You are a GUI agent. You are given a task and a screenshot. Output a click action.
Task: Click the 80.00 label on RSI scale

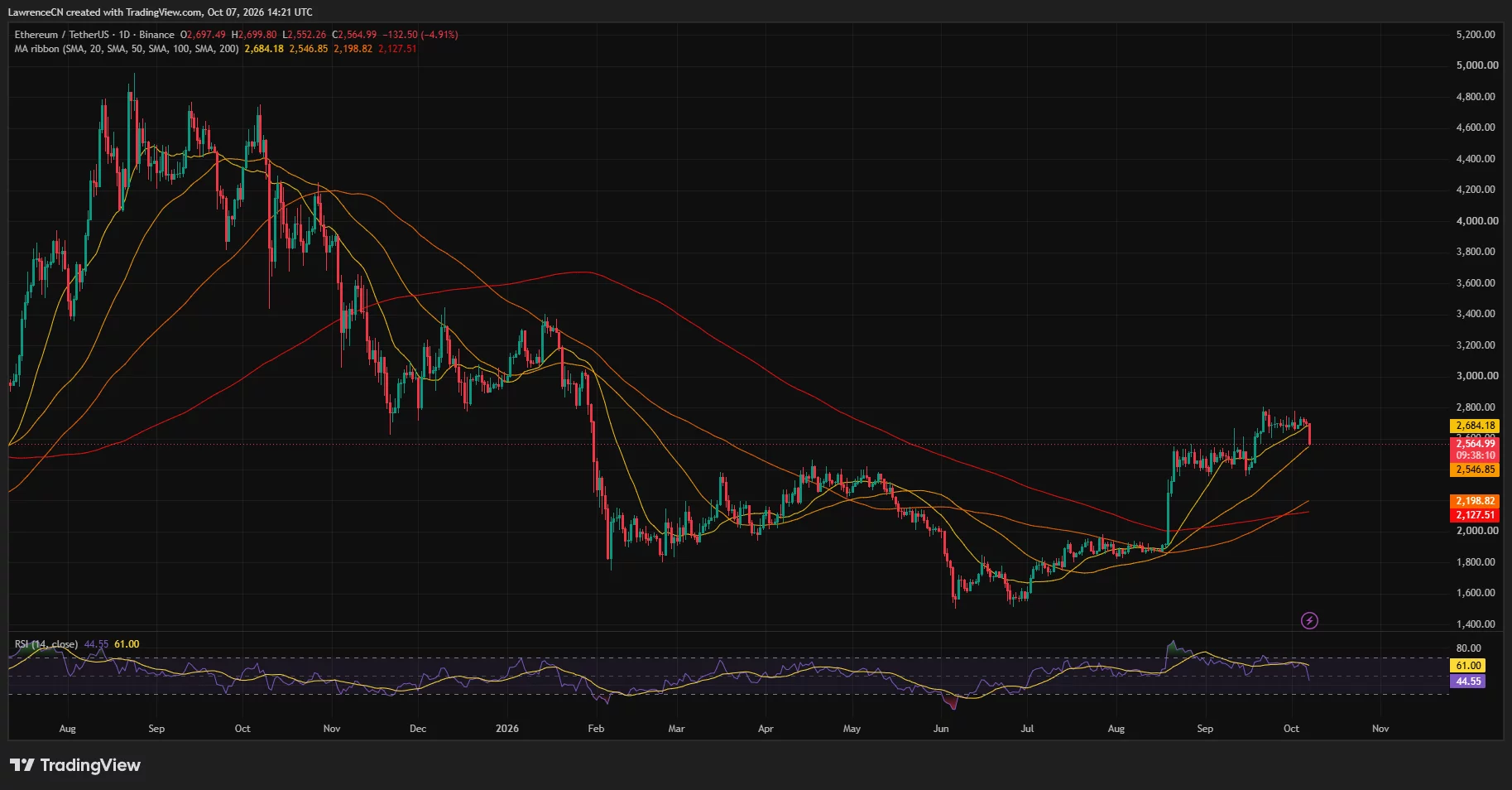(x=1469, y=648)
